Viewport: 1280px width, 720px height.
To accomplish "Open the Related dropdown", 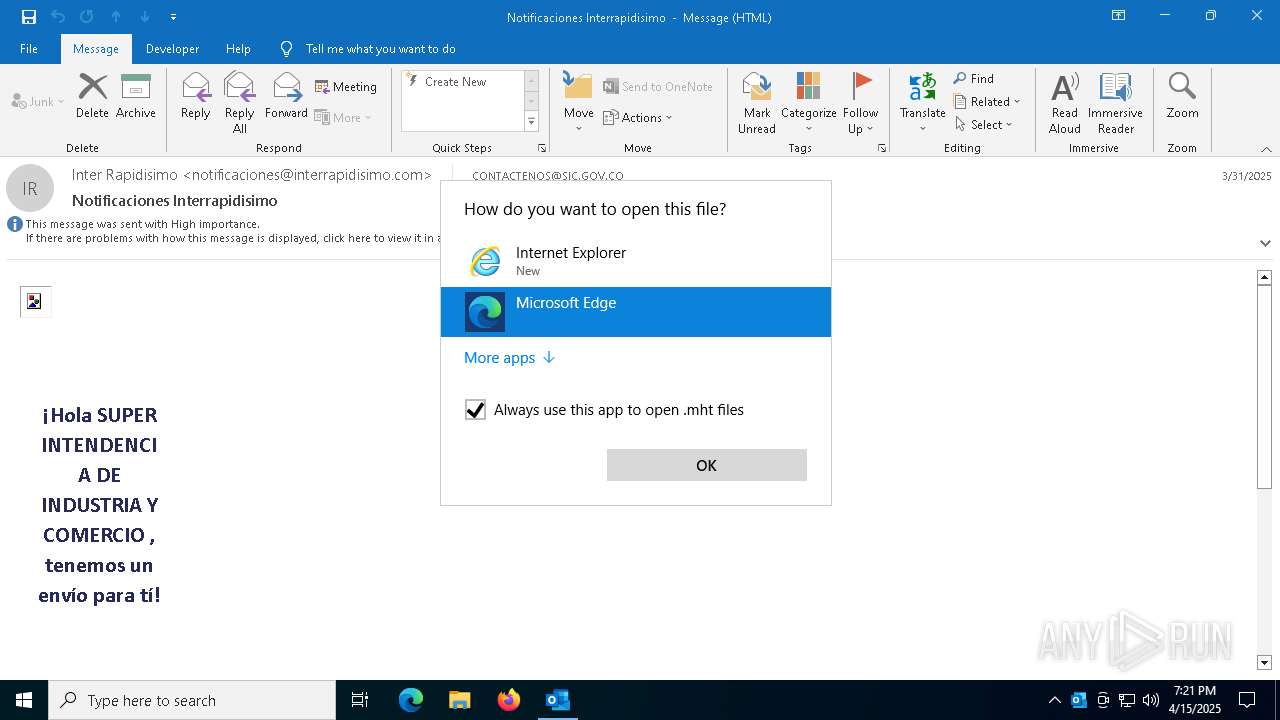I will 987,102.
